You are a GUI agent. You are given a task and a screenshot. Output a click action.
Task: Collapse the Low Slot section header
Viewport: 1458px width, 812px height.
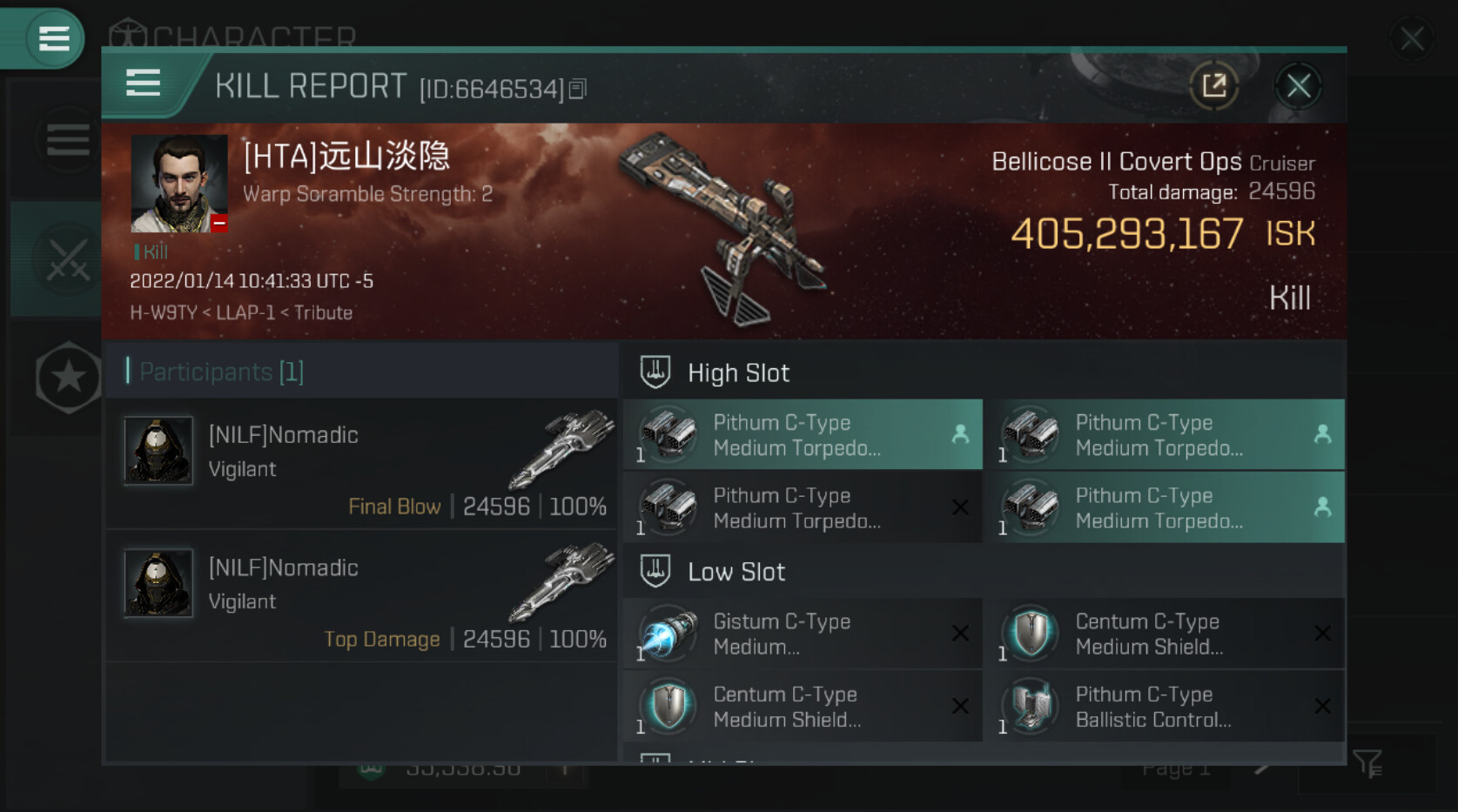(736, 572)
